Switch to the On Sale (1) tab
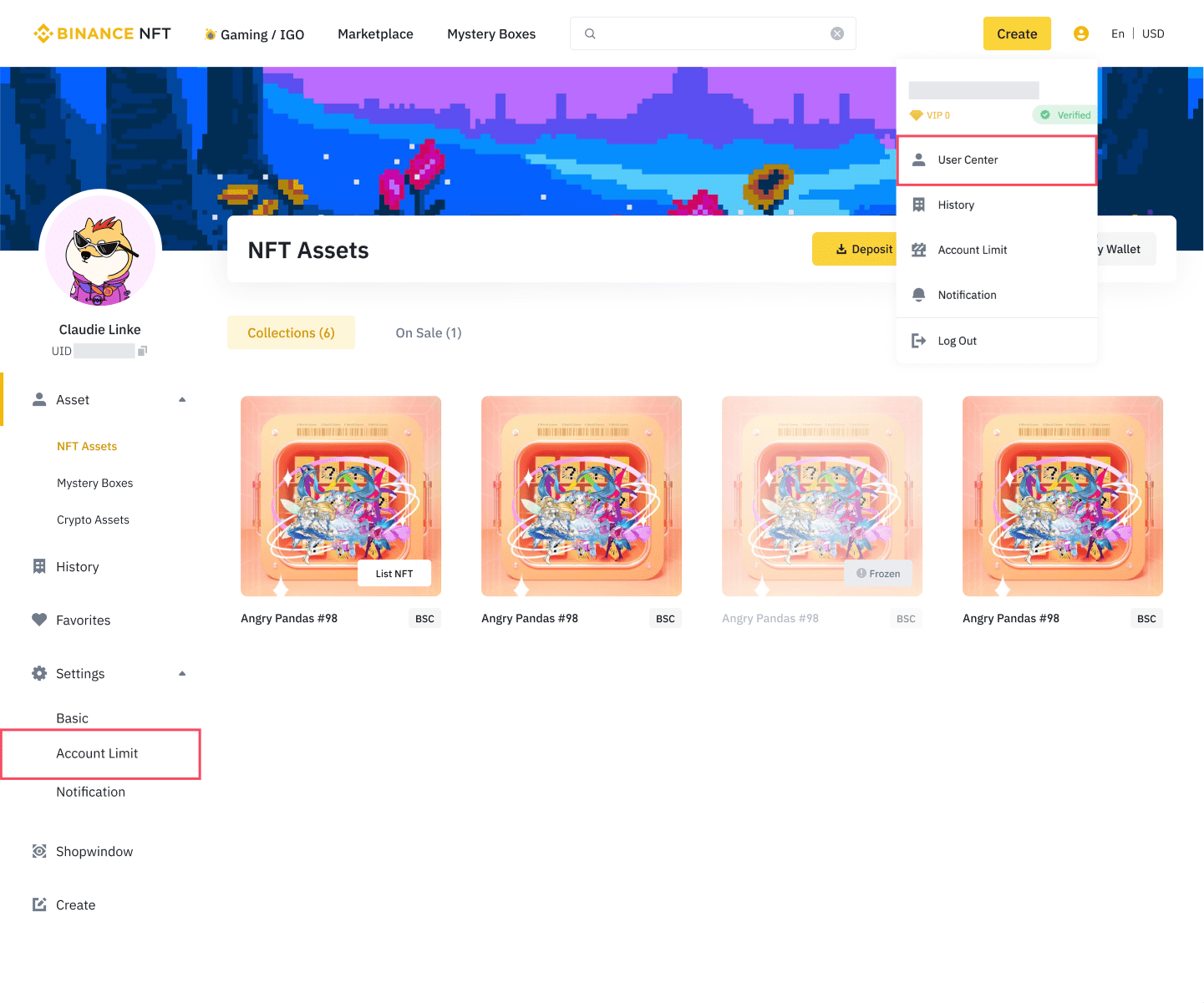Image resolution: width=1204 pixels, height=1003 pixels. pyautogui.click(x=429, y=332)
